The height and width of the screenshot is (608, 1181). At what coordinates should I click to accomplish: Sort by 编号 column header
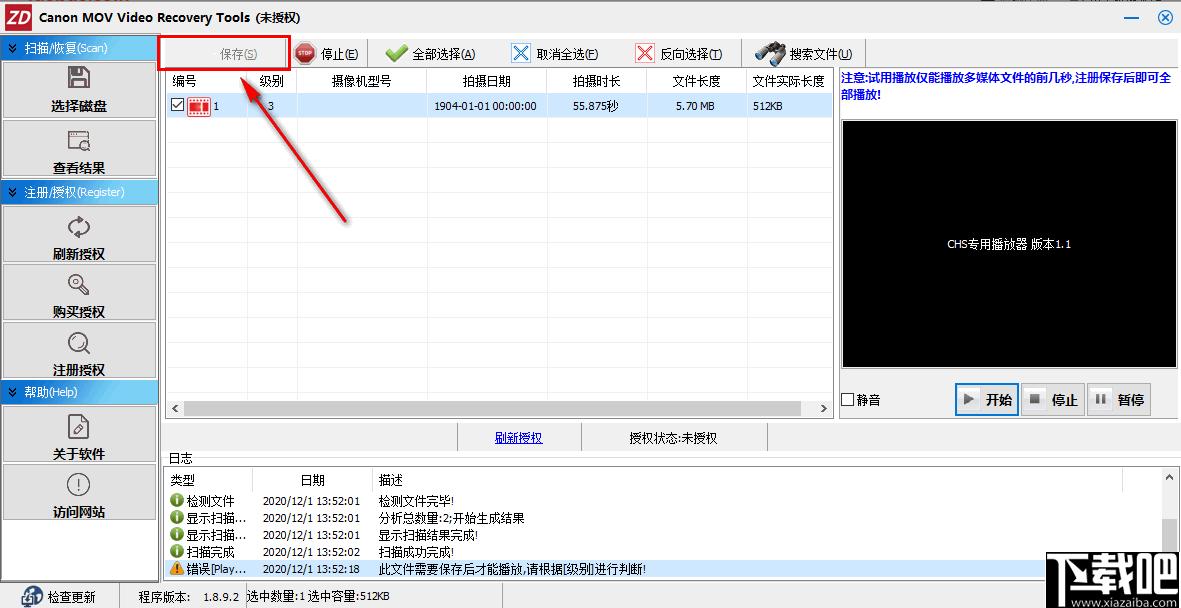[x=206, y=81]
